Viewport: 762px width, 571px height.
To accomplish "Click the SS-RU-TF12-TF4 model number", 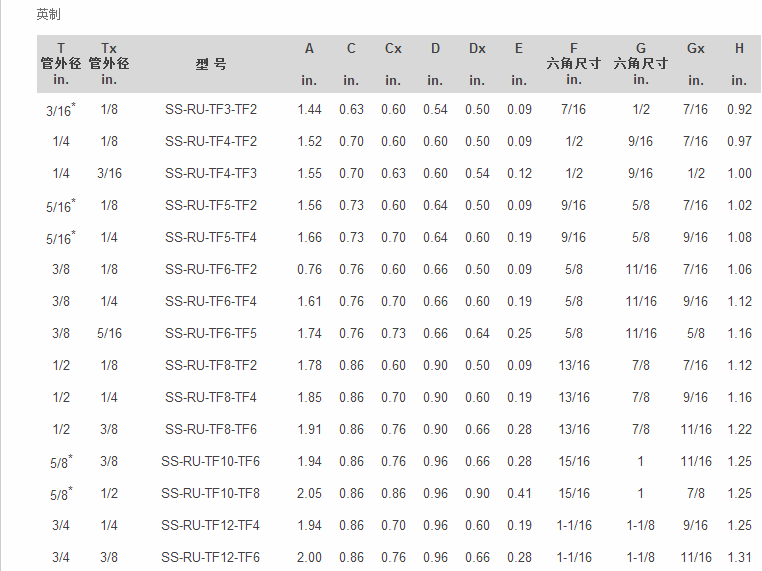I will [x=210, y=526].
